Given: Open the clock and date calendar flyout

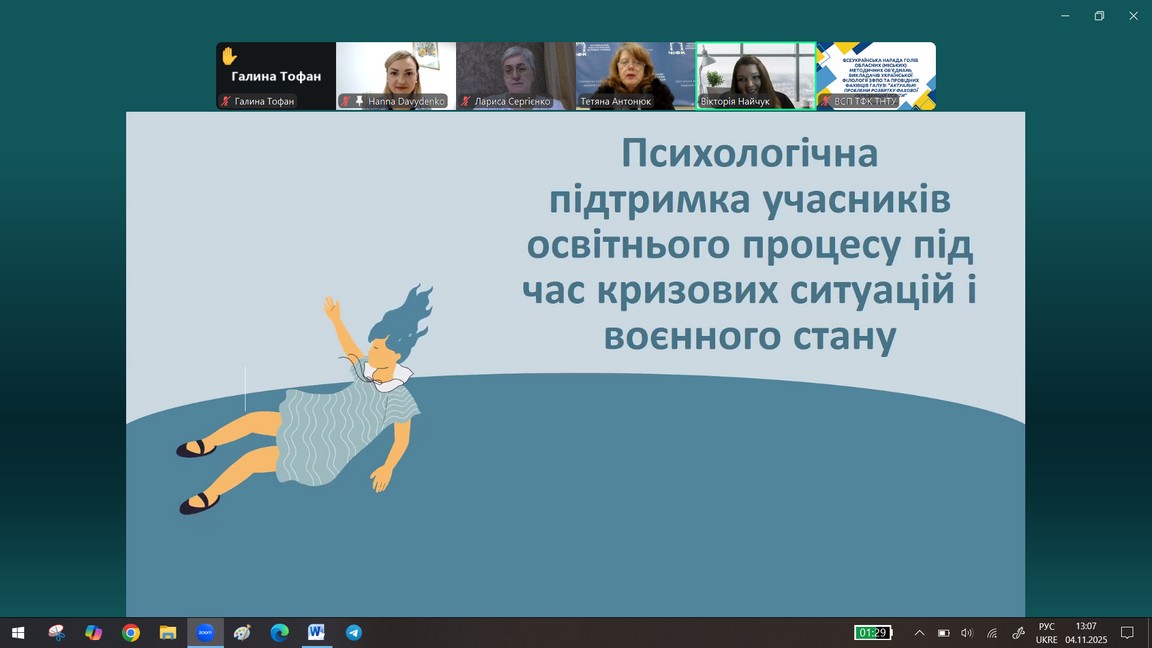Looking at the screenshot, I should [x=1085, y=632].
